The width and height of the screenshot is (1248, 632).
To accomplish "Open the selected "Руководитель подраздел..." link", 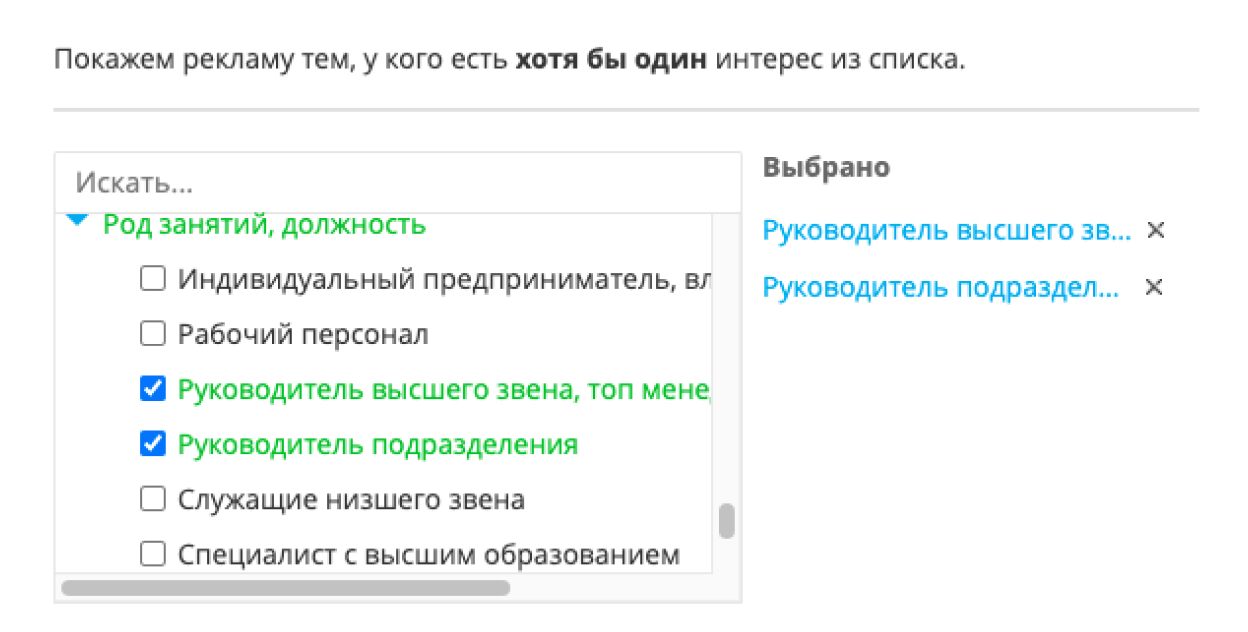I will (x=940, y=288).
